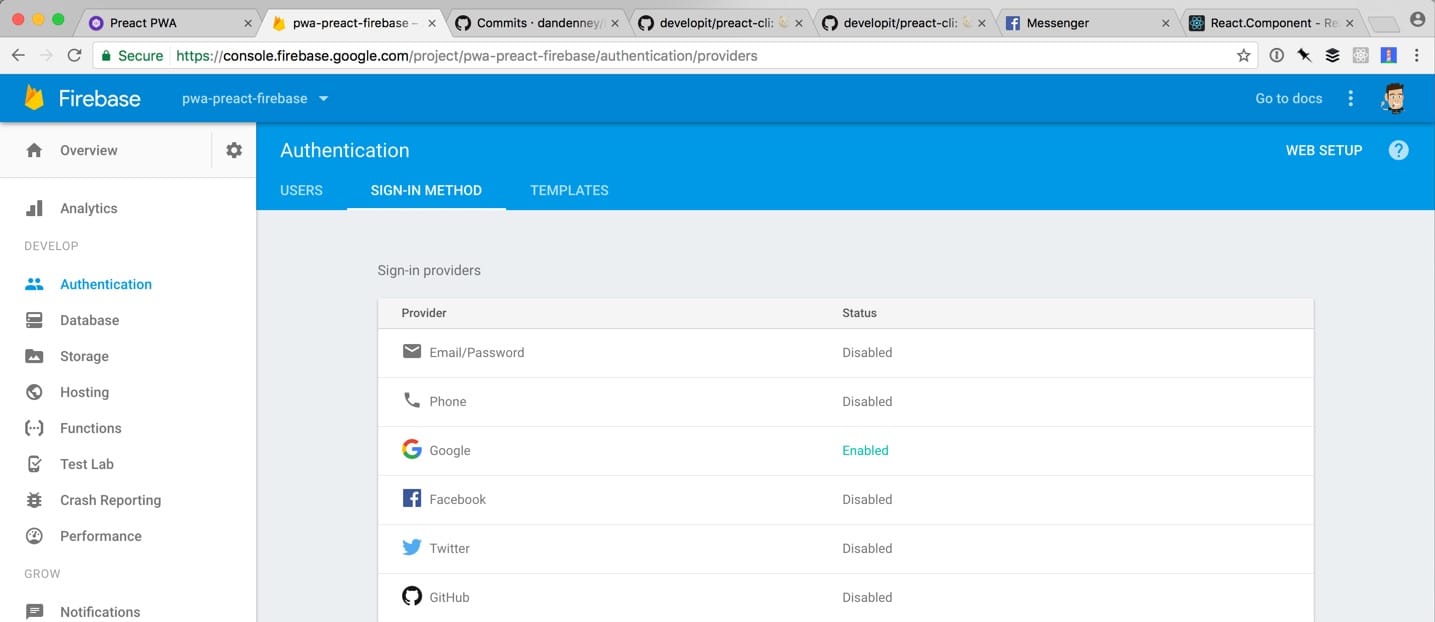The width and height of the screenshot is (1435, 622).
Task: Switch to Messenger browser tab
Action: point(1088,22)
